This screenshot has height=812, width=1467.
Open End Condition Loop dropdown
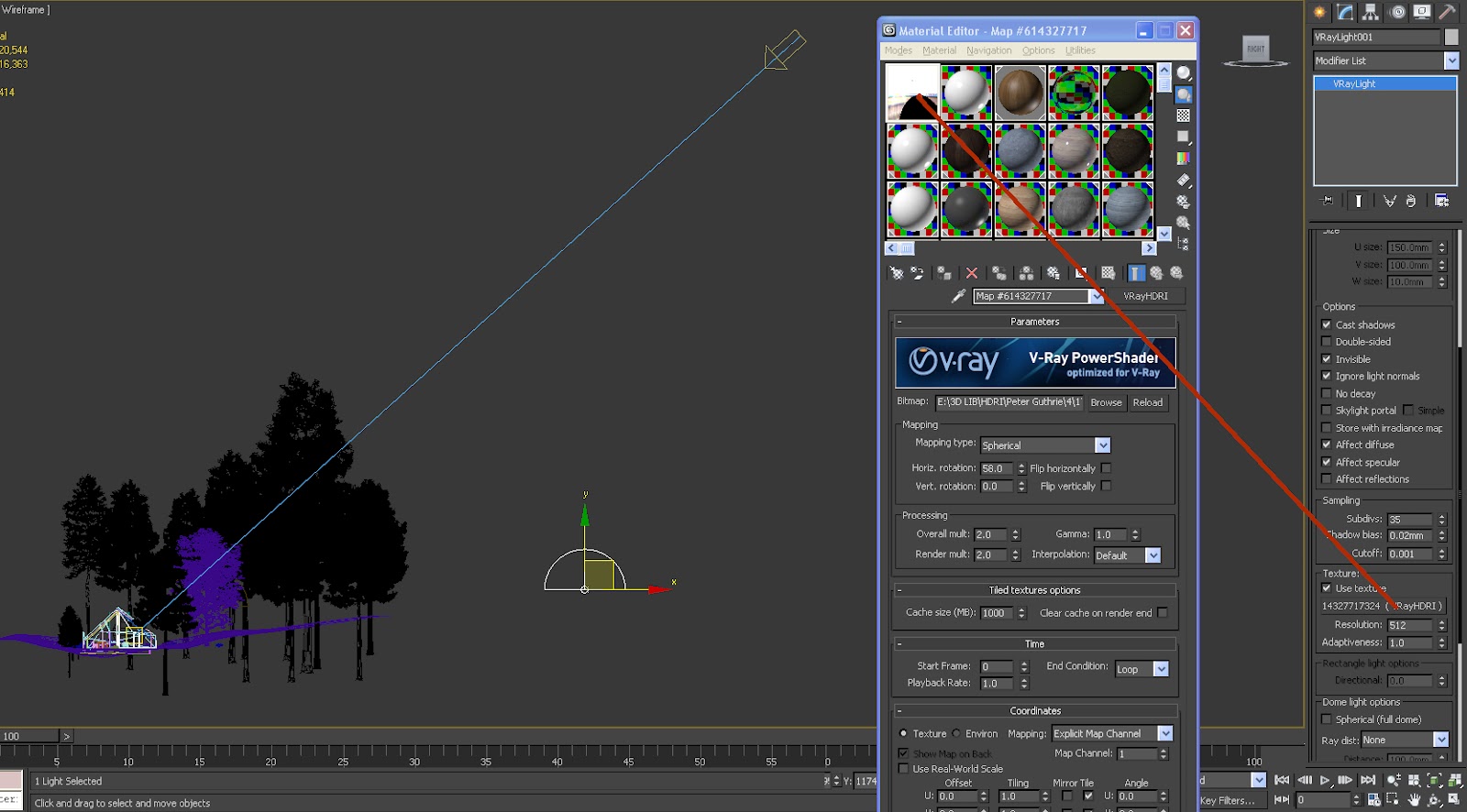click(1142, 669)
